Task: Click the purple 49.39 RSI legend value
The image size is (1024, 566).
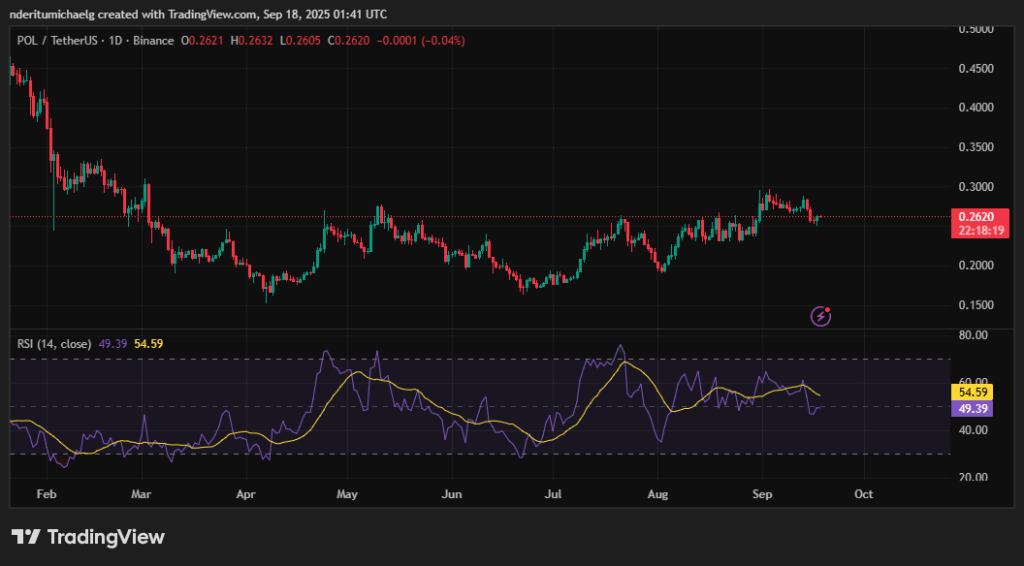Action: click(113, 344)
